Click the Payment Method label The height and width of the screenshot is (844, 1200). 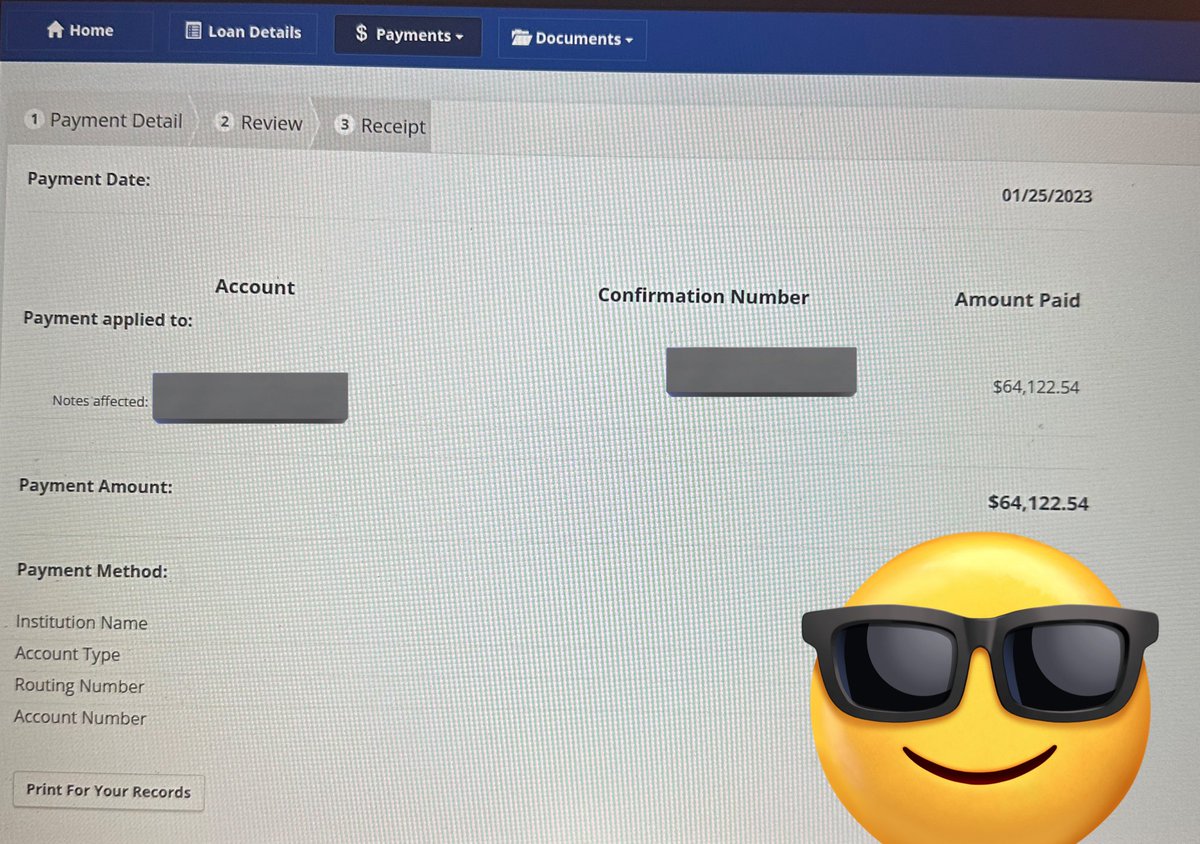coord(92,572)
